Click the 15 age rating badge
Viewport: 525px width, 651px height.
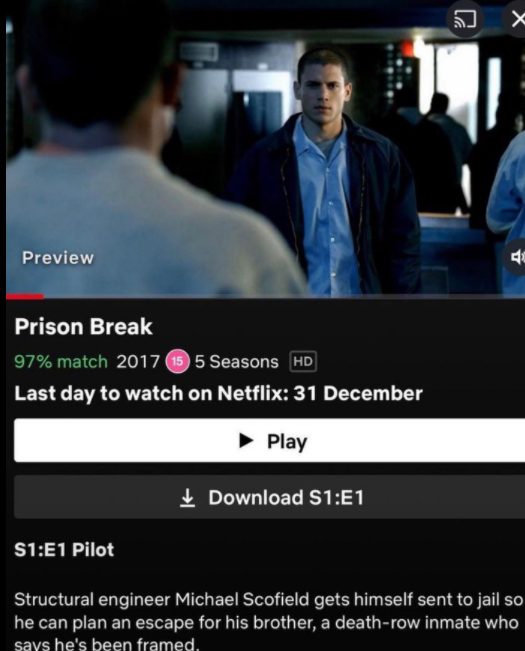tap(177, 361)
